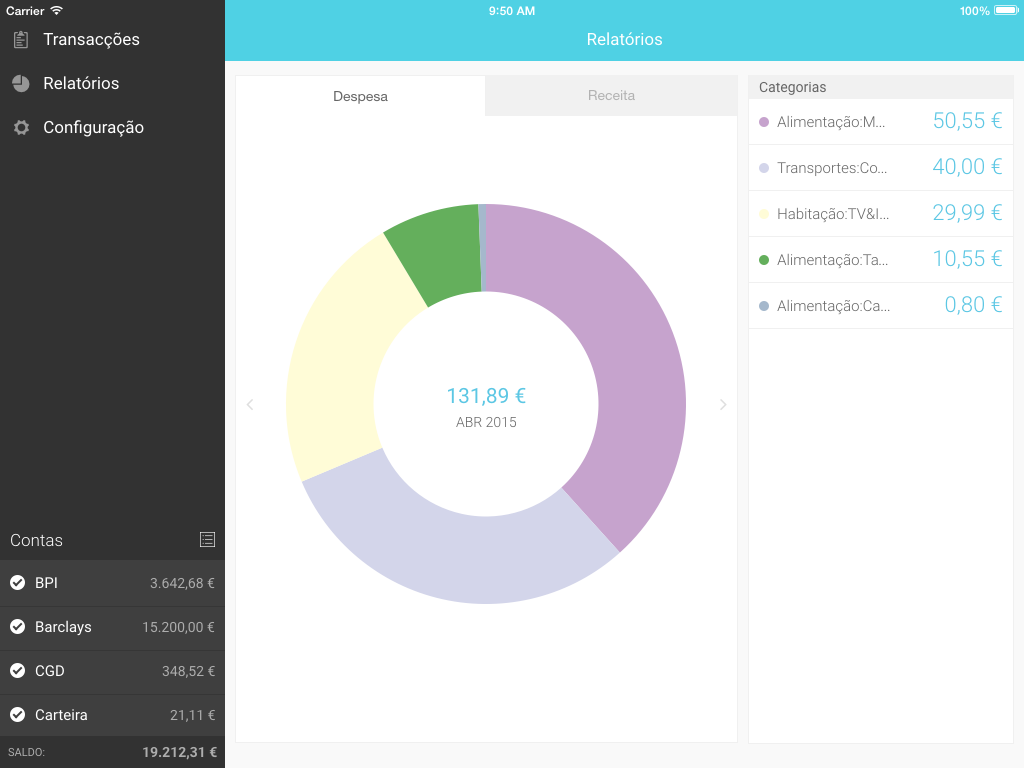Screen dimensions: 1024x768
Task: Click the Wi-Fi icon in status bar
Action: tap(56, 11)
